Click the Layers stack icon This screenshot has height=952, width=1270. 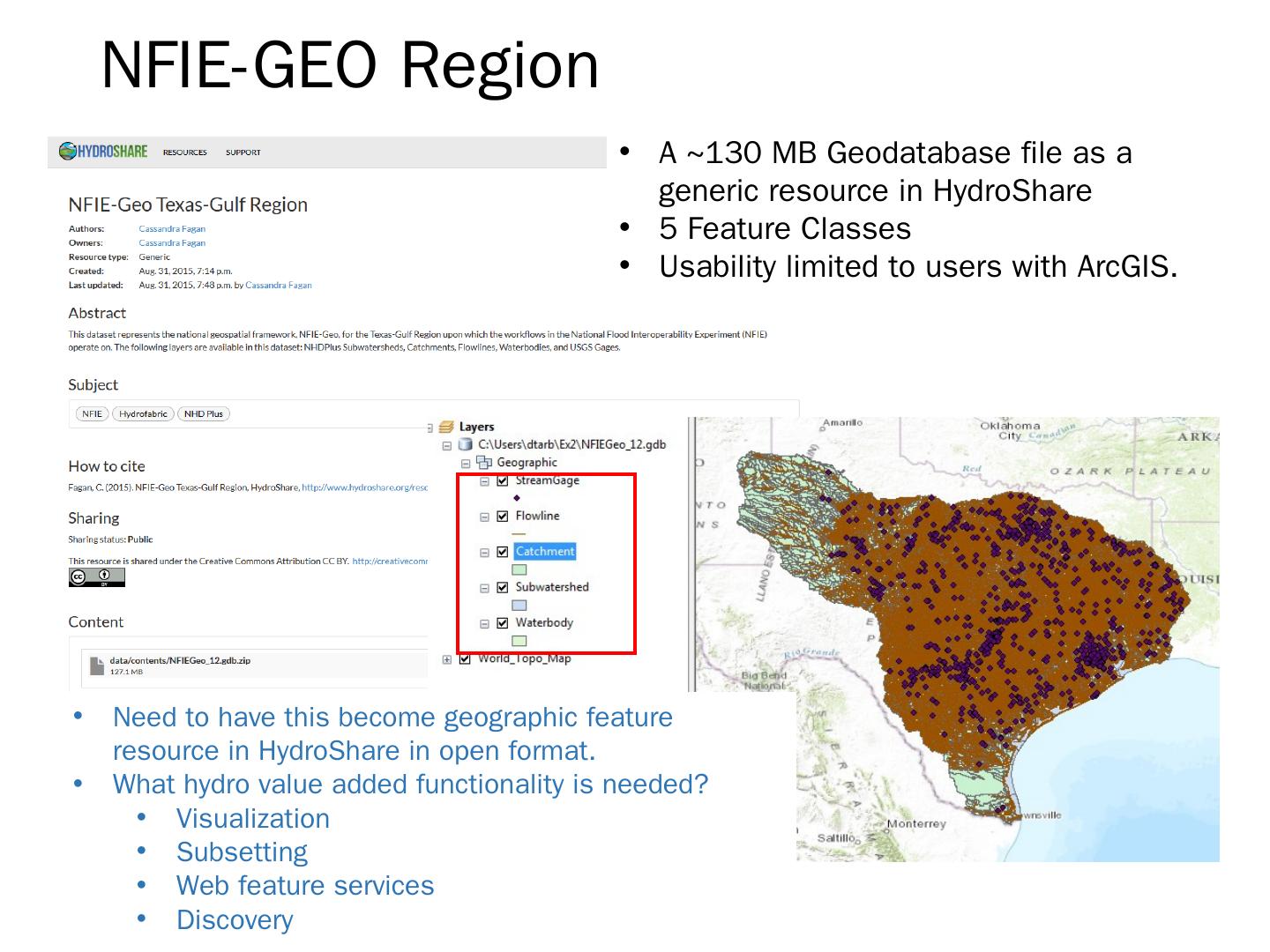(446, 427)
